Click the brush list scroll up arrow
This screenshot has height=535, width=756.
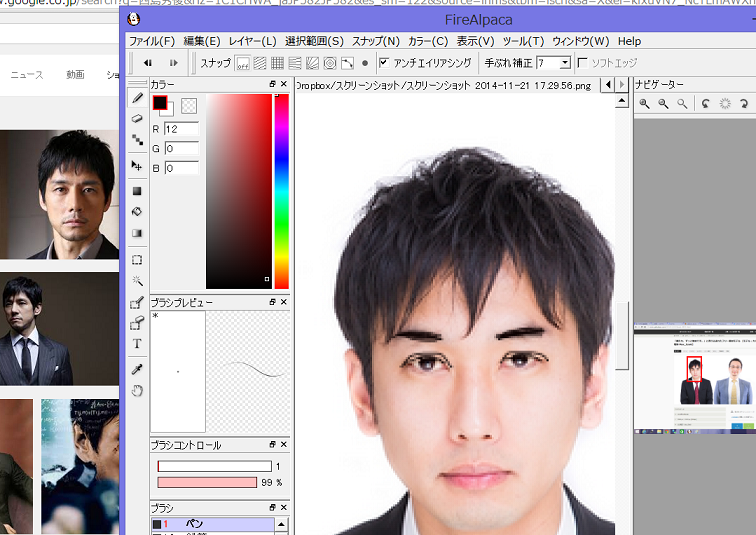click(x=281, y=524)
